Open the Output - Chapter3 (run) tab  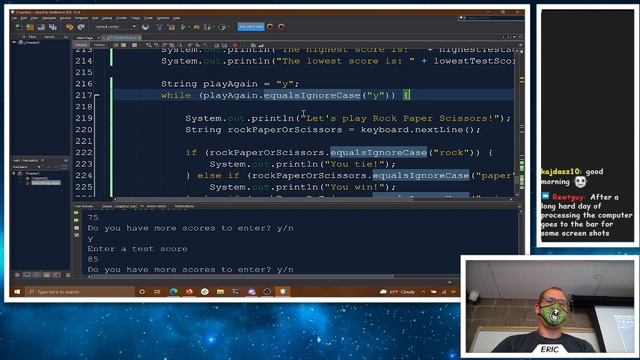[119, 207]
